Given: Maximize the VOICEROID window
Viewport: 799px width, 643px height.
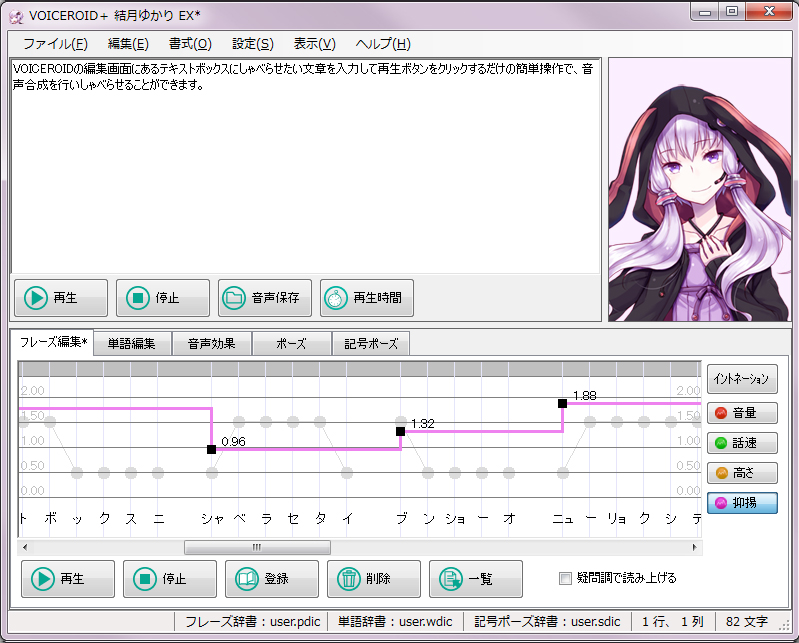Looking at the screenshot, I should coord(732,12).
